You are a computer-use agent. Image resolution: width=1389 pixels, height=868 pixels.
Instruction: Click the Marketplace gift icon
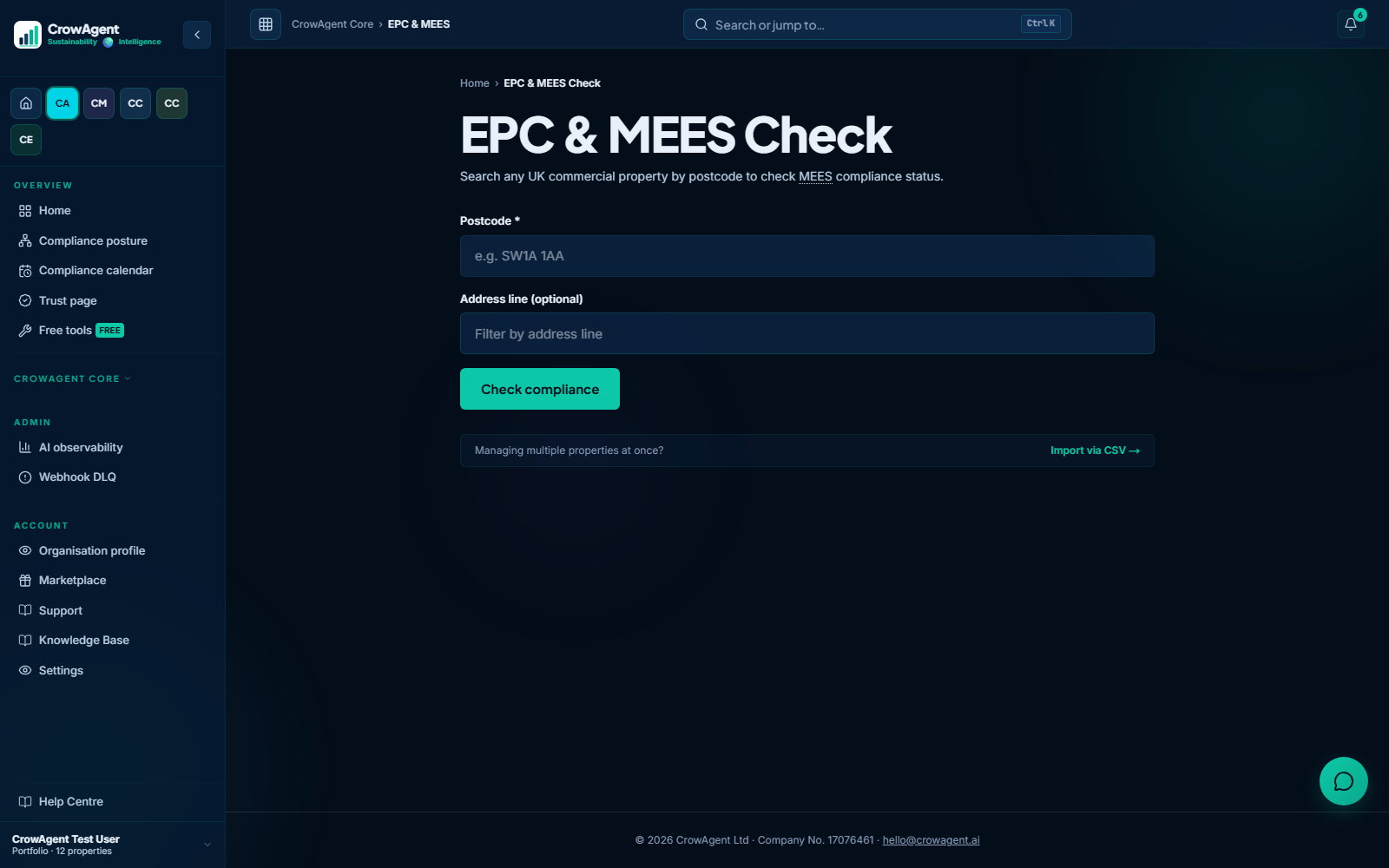[25, 581]
